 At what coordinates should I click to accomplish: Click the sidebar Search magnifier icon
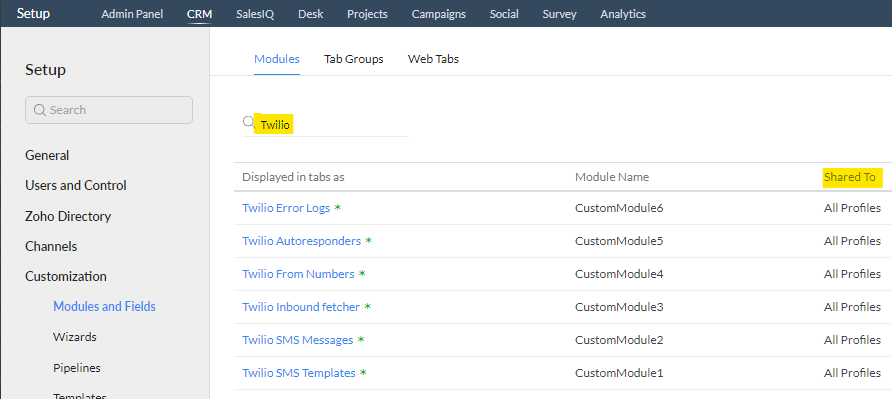point(40,110)
